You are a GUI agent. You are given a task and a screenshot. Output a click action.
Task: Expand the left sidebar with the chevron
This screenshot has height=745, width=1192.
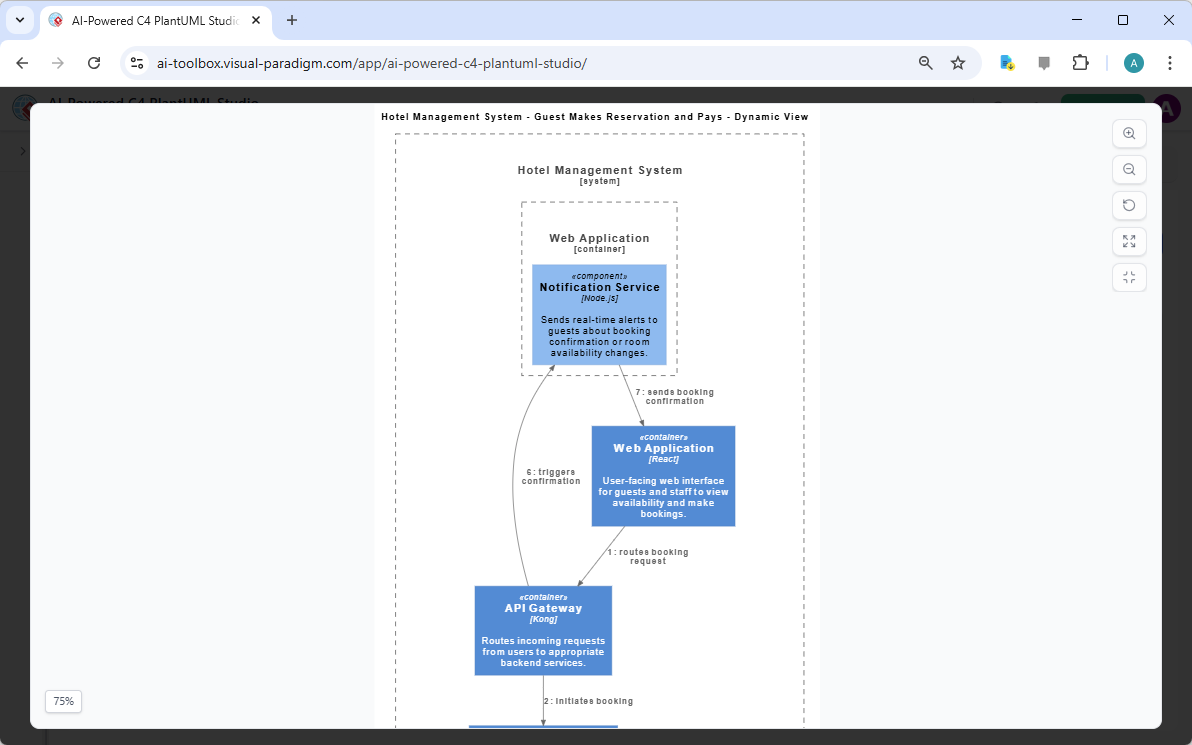[x=23, y=152]
